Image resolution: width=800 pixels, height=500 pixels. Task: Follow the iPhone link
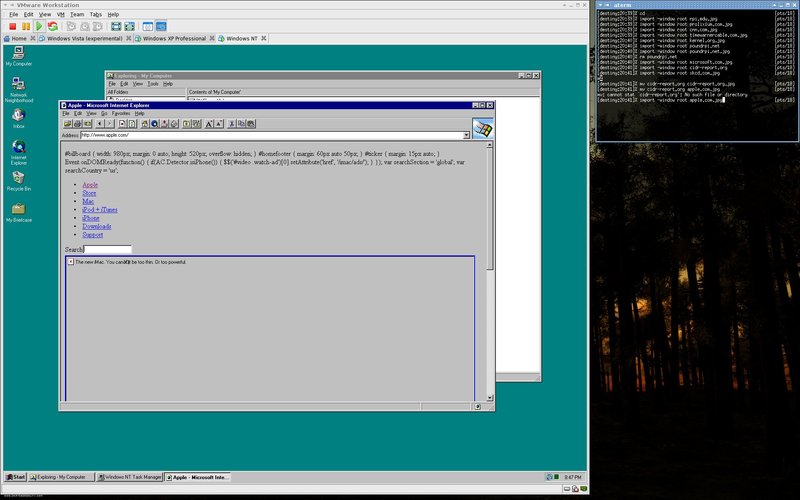(x=91, y=218)
